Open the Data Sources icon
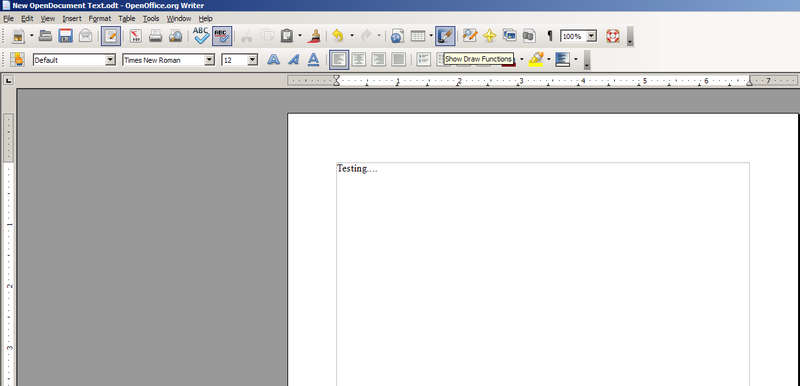Viewport: 800px width, 386px height. pos(529,36)
